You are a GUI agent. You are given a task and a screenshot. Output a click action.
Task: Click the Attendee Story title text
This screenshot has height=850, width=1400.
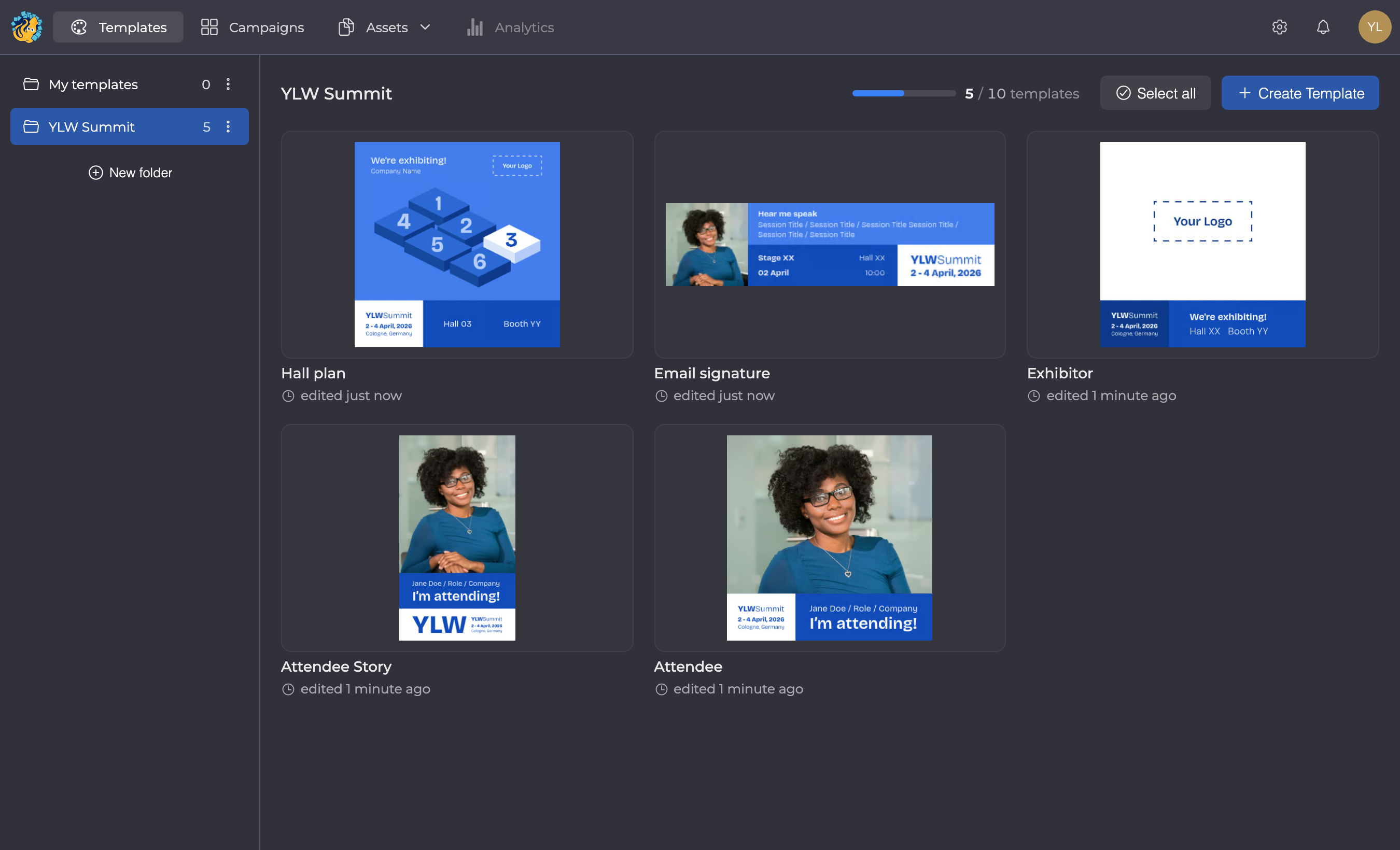pos(336,667)
